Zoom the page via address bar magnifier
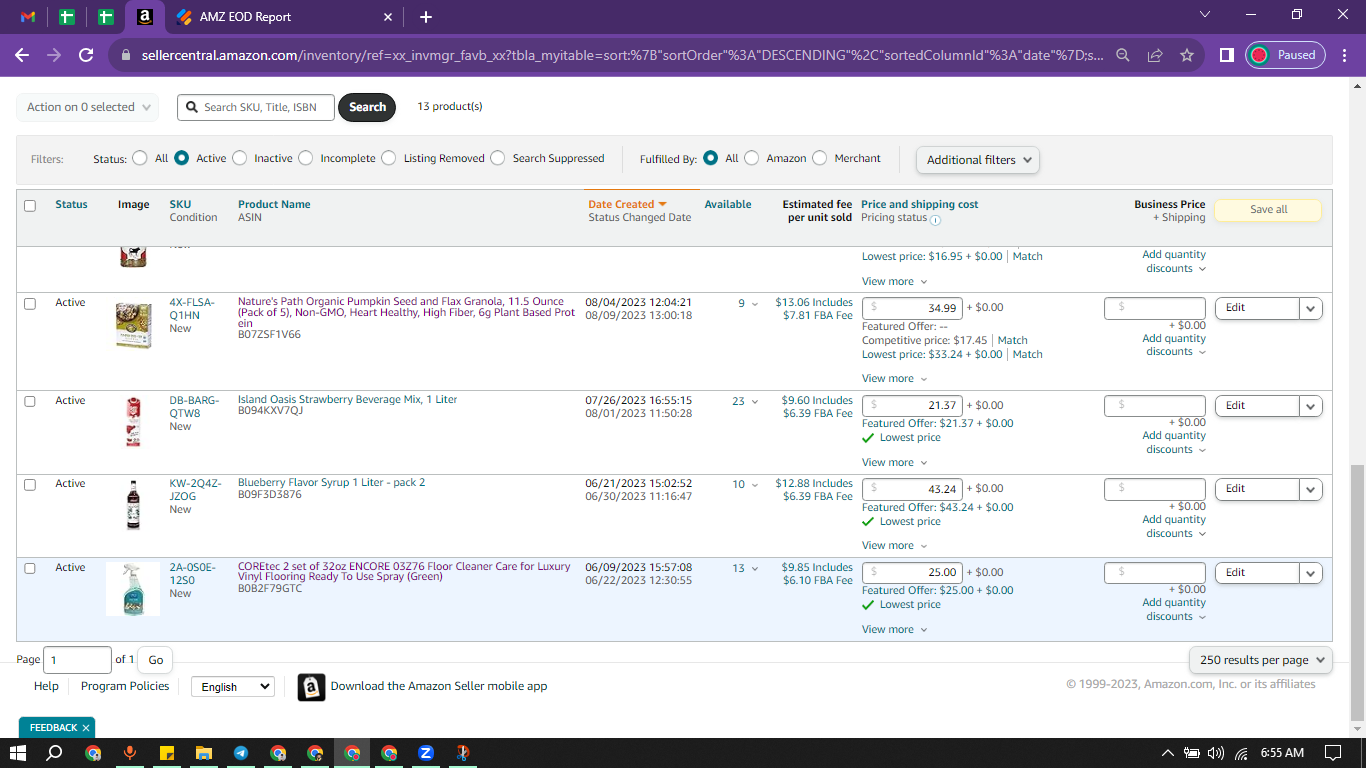 (1123, 55)
